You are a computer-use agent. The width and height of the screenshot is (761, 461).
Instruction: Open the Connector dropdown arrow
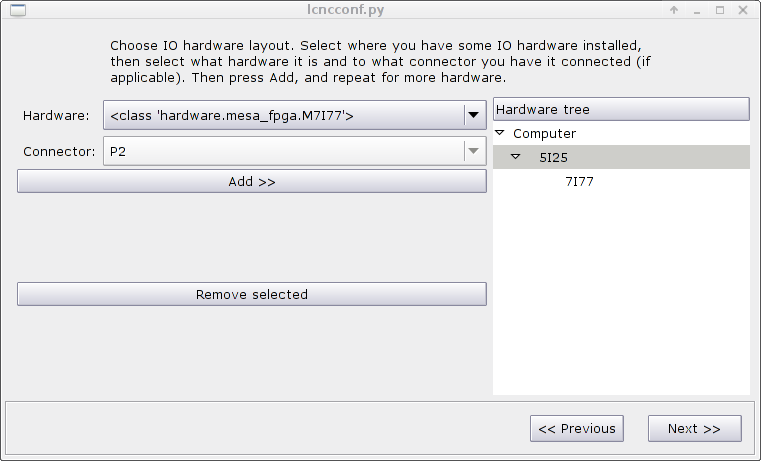pyautogui.click(x=473, y=151)
